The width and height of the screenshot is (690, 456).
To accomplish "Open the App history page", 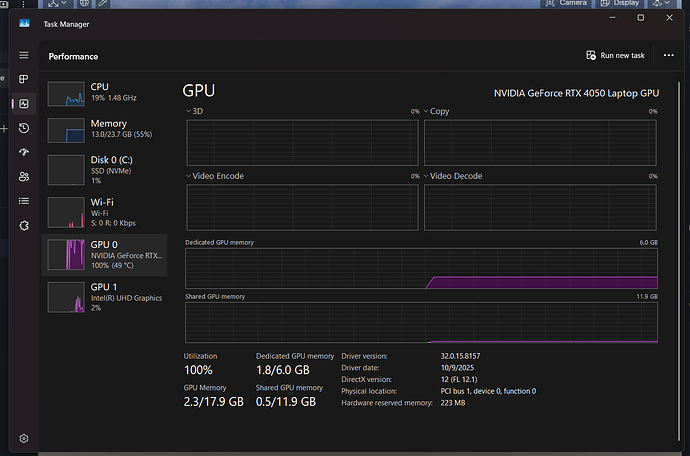I will coord(24,128).
